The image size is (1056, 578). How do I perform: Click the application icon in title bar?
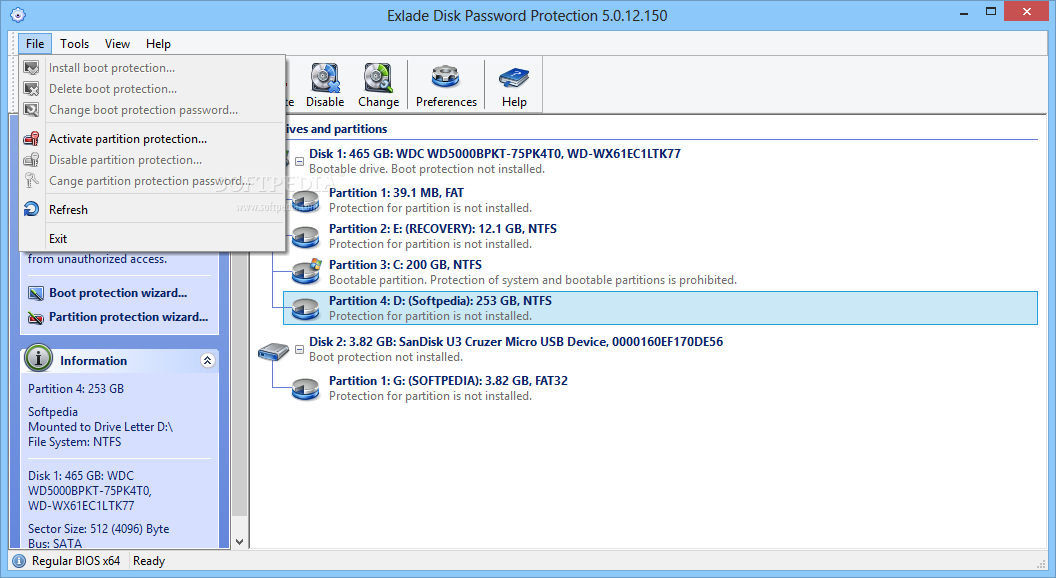click(18, 15)
